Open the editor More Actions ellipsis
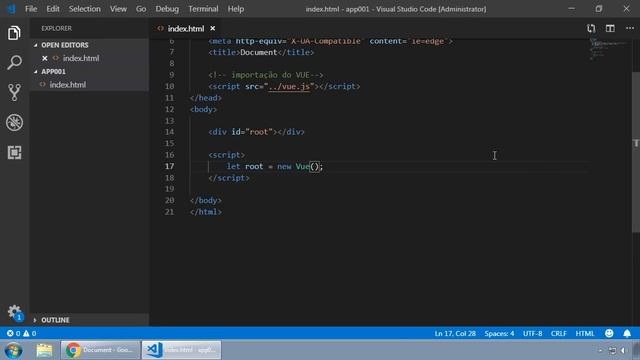Screen dimensions: 640x360 pyautogui.click(x=630, y=28)
